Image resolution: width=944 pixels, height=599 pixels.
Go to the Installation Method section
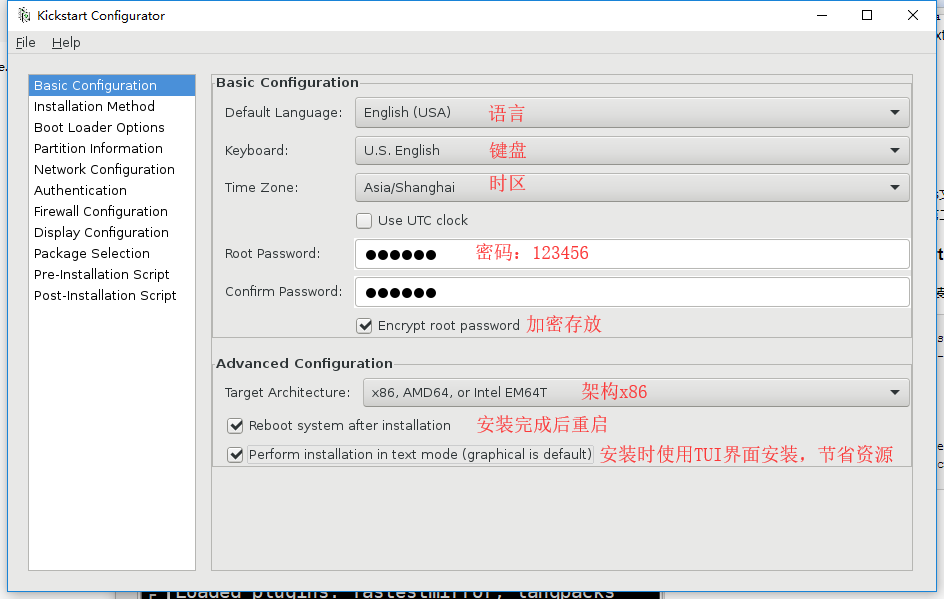point(112,107)
